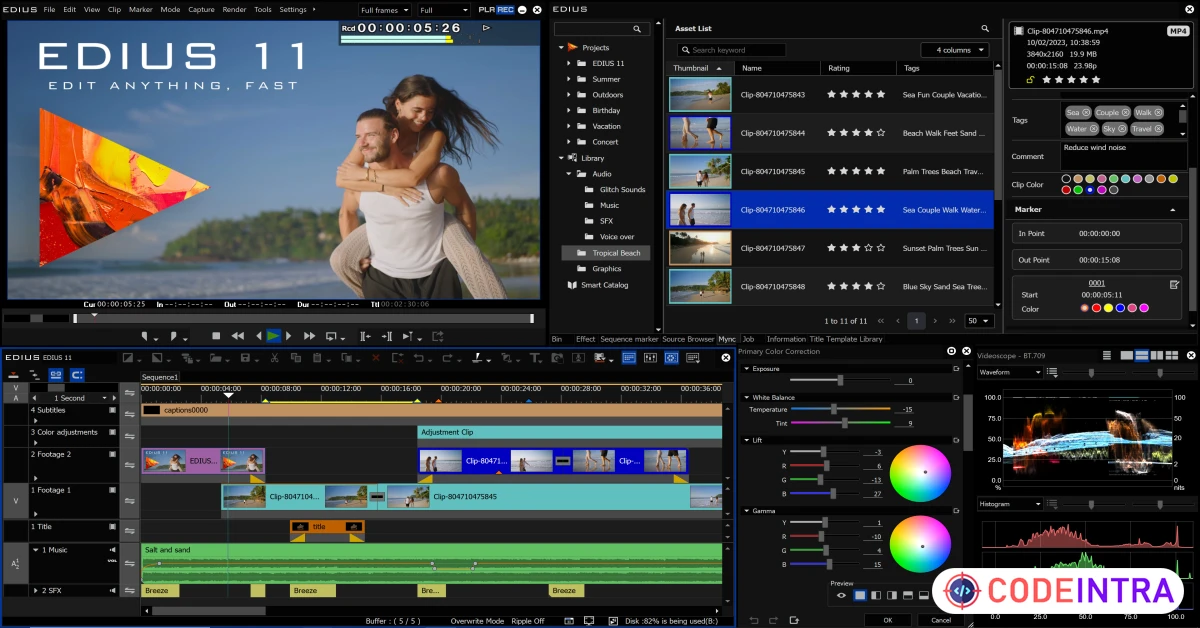Click the scissors cut icon in timeline toolbar

coord(274,357)
